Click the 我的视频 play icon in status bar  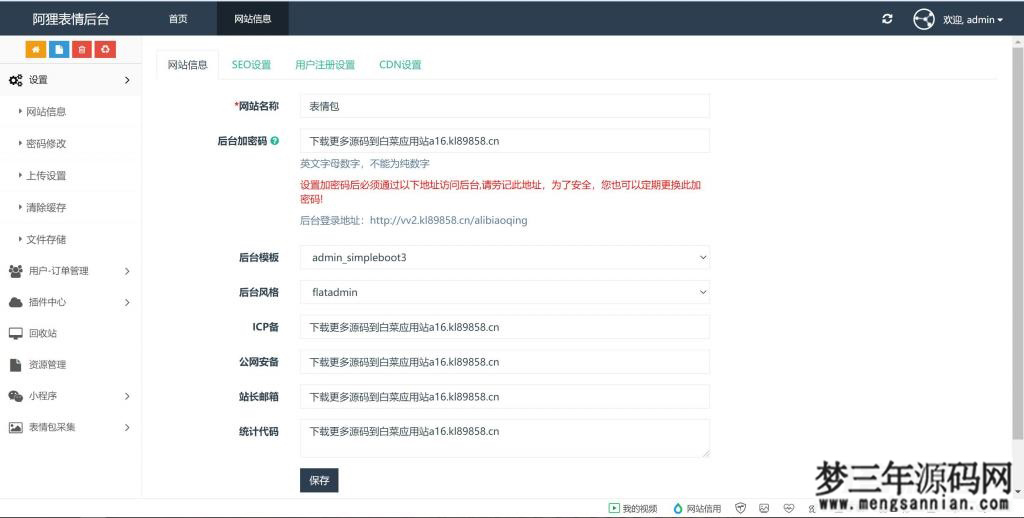pyautogui.click(x=614, y=508)
